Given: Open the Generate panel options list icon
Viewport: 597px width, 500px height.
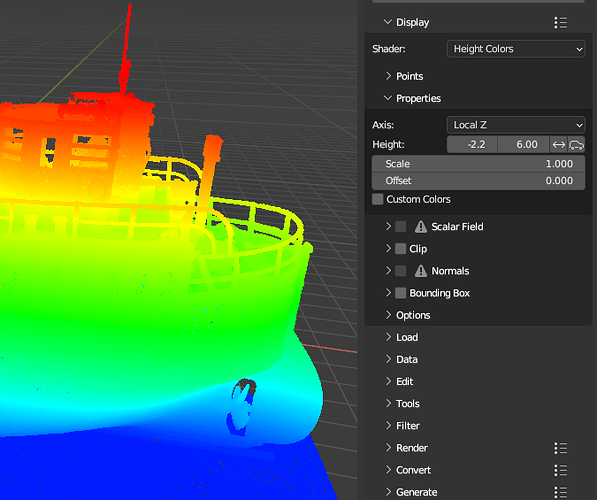Looking at the screenshot, I should coord(560,492).
